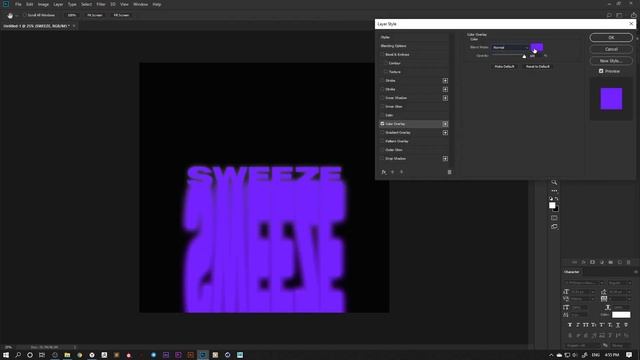Click the Faux Bold icon in Character panel
Viewport: 640px width, 360px height.
coord(570,325)
